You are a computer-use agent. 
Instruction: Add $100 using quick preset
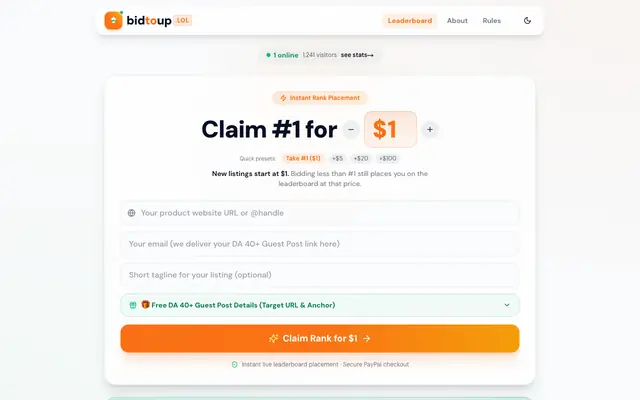point(388,158)
